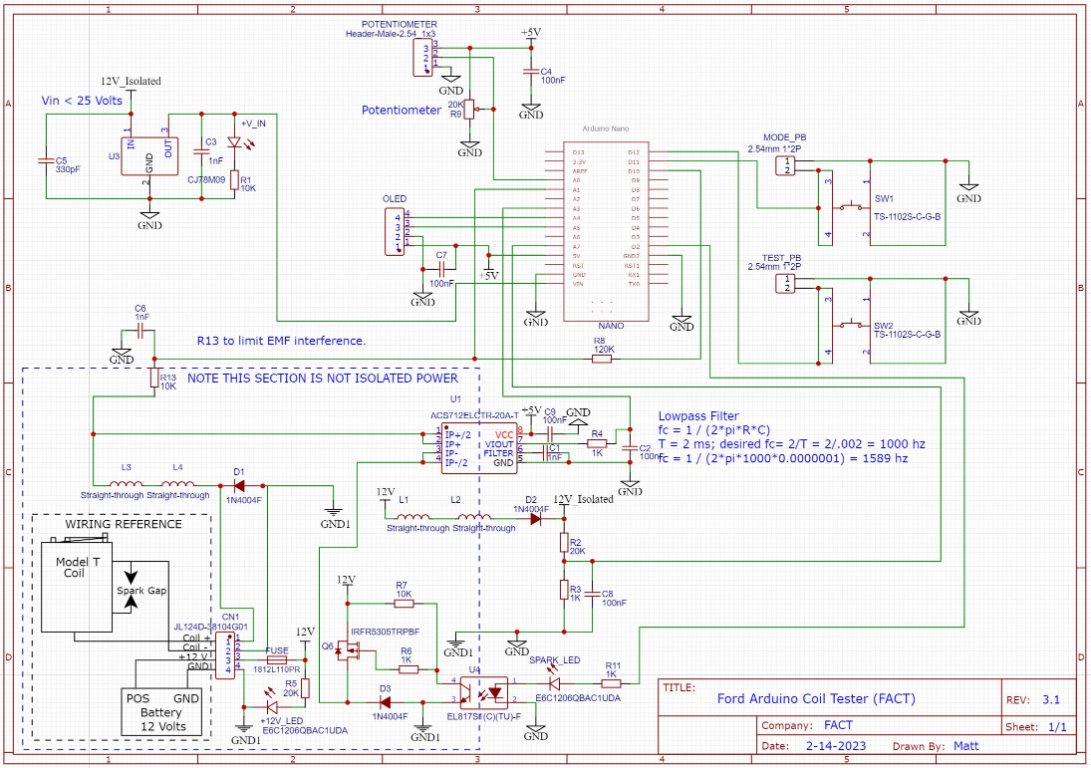Click the R8 120K resistor
This screenshot has height=768, width=1091.
point(600,359)
